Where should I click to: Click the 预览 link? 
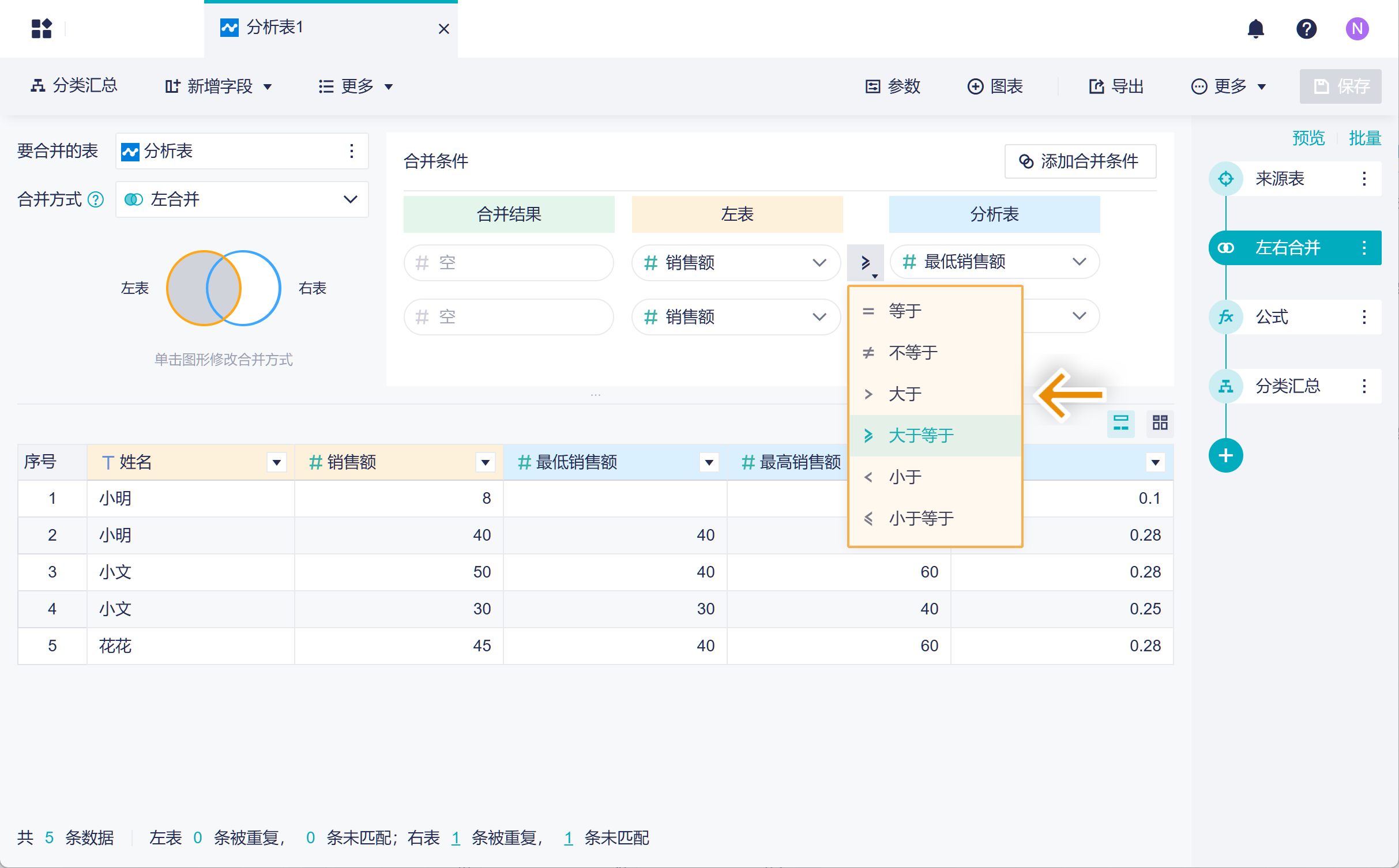pyautogui.click(x=1308, y=138)
